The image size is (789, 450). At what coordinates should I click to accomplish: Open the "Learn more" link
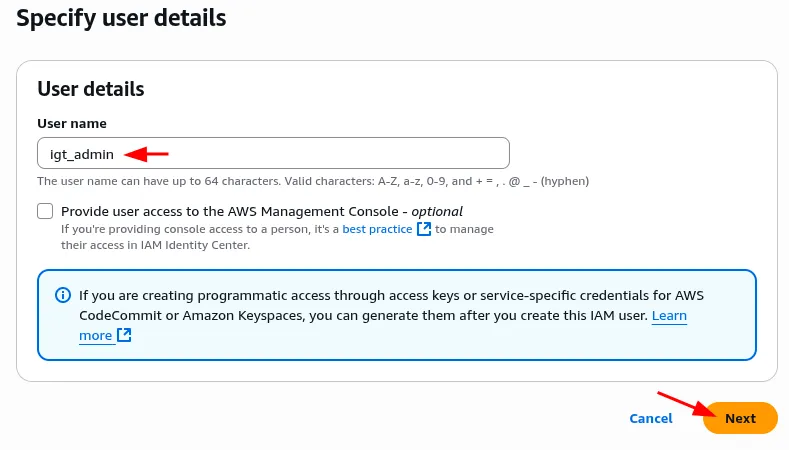coord(669,315)
